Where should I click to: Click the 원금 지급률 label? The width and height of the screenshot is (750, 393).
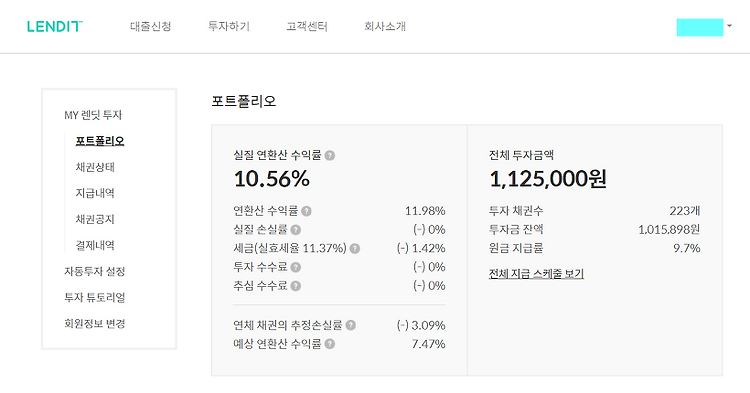[x=516, y=248]
